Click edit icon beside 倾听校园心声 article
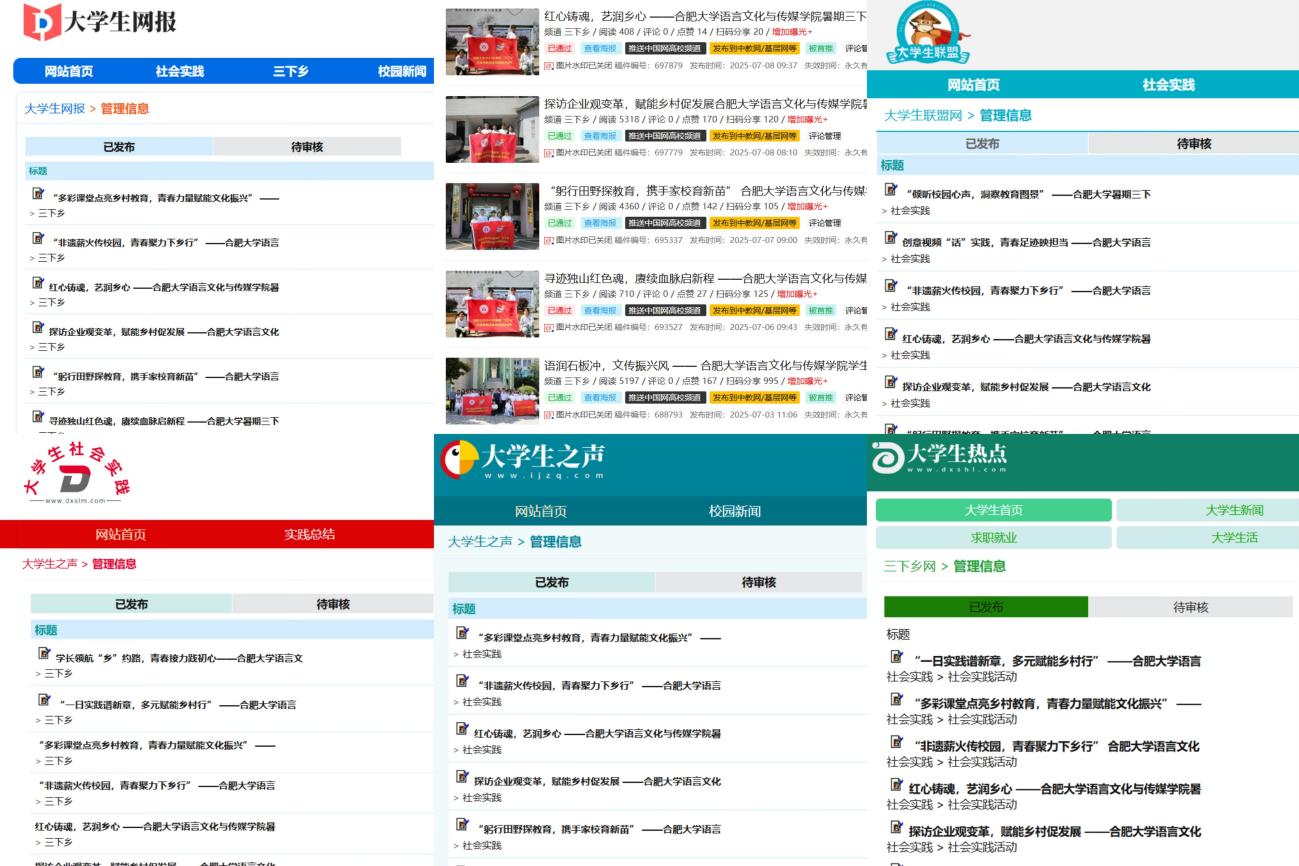 tap(892, 190)
